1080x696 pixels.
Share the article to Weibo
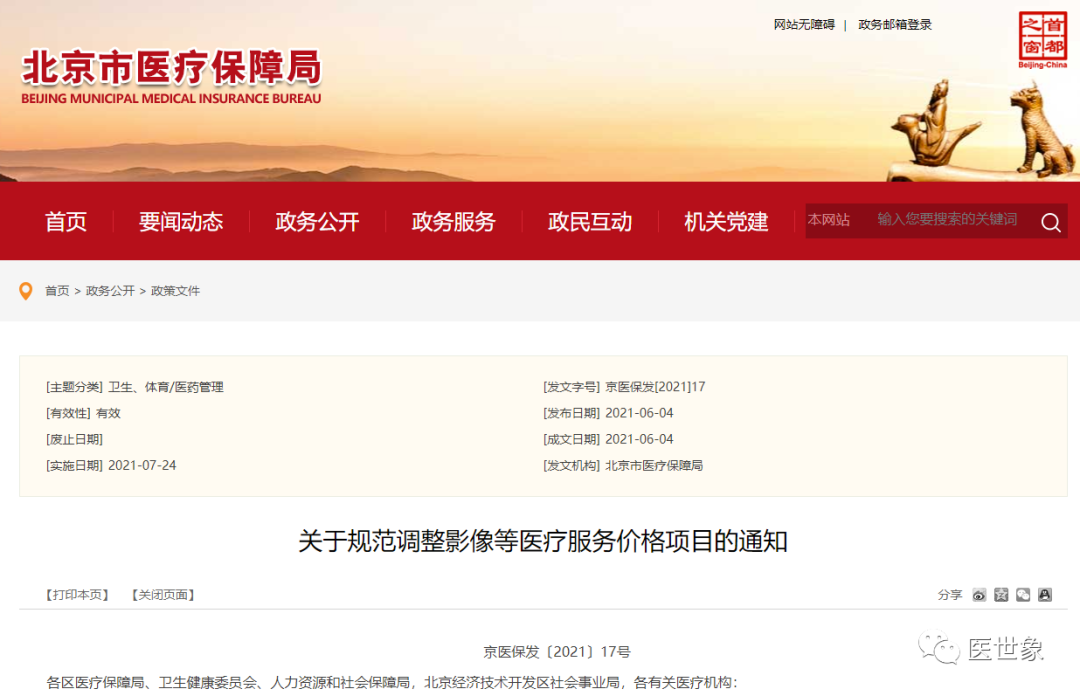(x=979, y=595)
